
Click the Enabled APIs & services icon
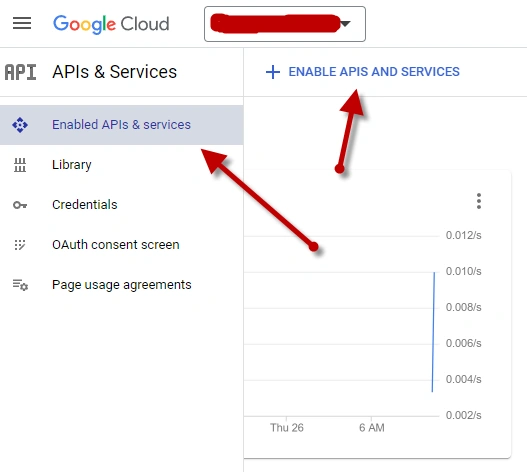click(20, 125)
